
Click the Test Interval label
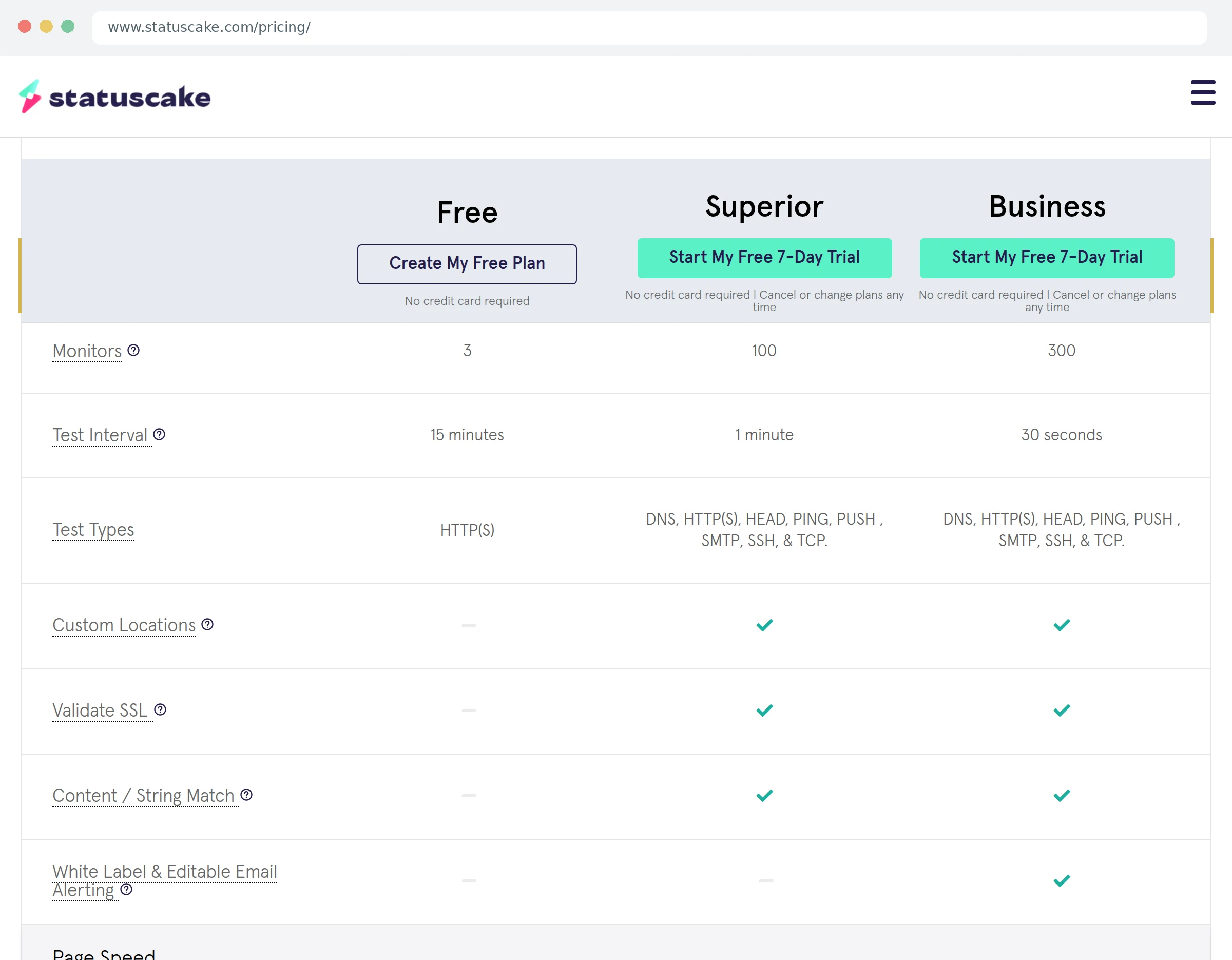(x=101, y=435)
